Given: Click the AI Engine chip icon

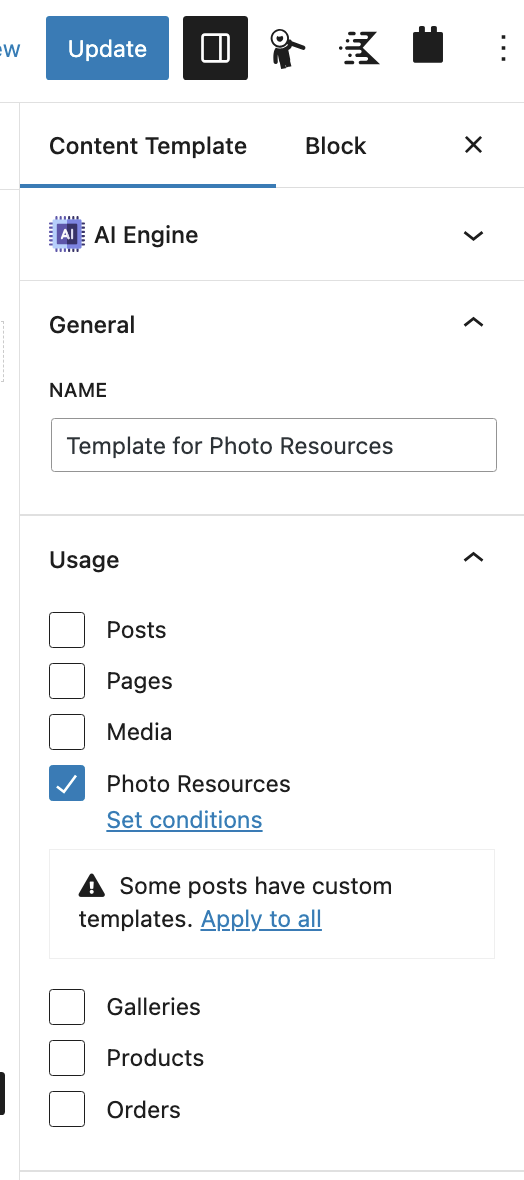Looking at the screenshot, I should coord(67,235).
